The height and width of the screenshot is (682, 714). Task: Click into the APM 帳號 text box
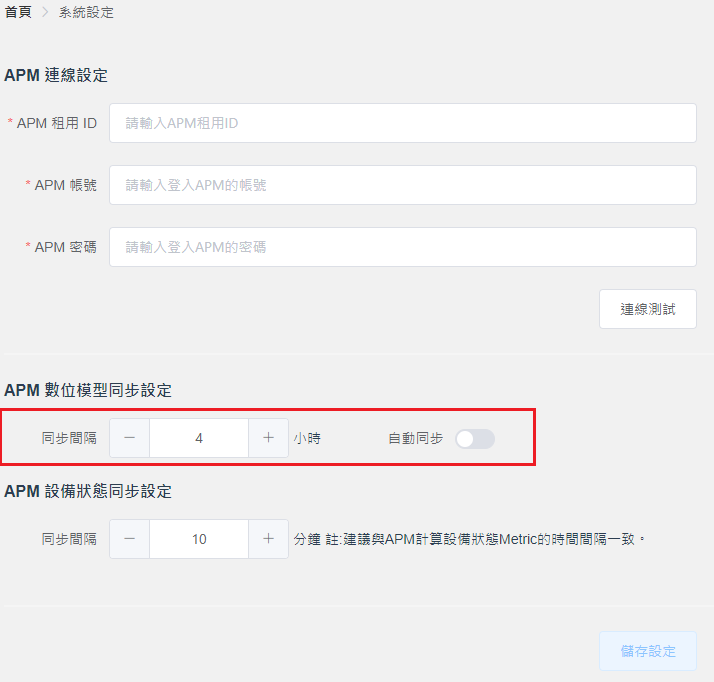(x=402, y=185)
